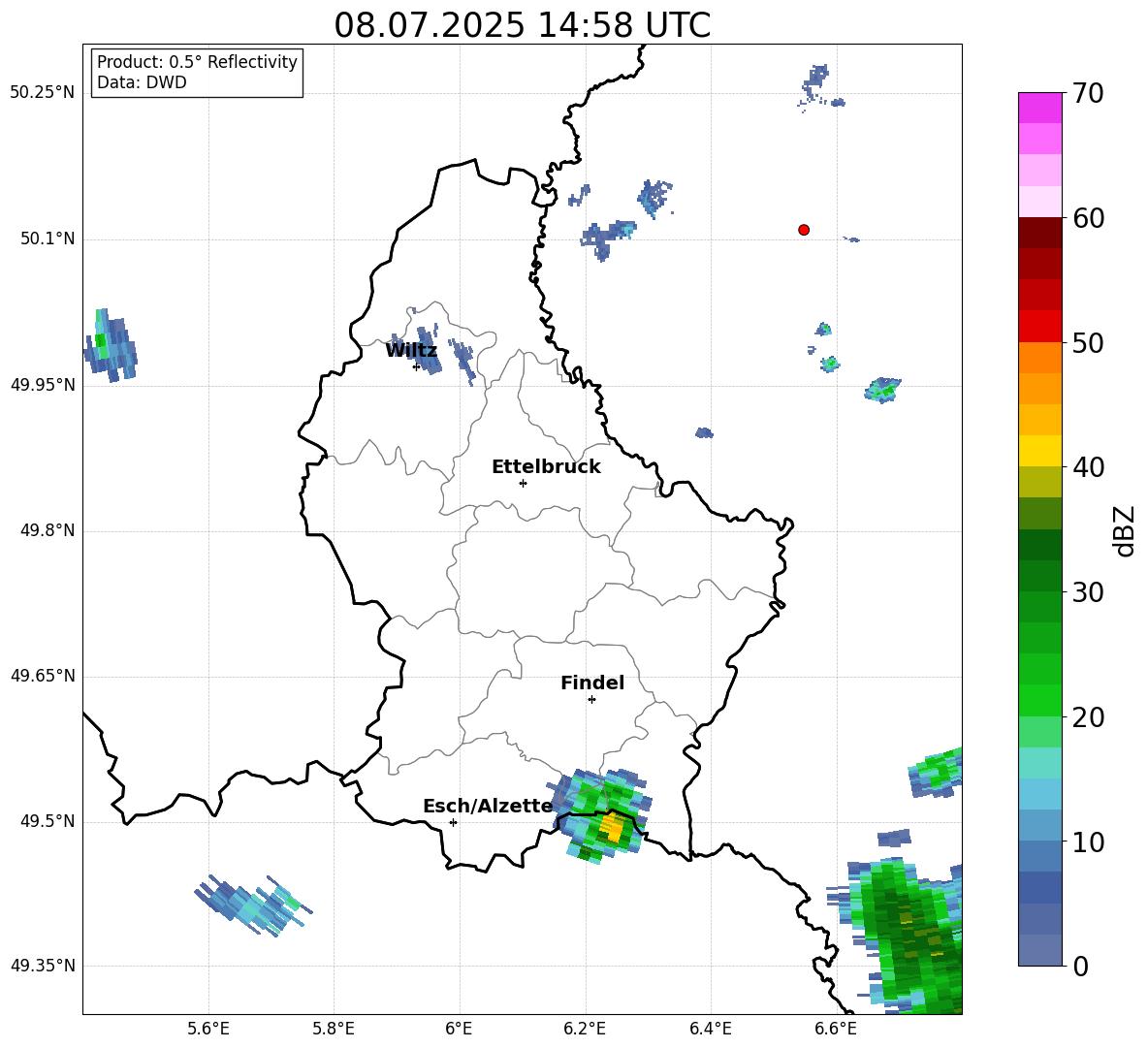Click the Ettelbruck city label
The height and width of the screenshot is (1048, 1148).
[x=546, y=467]
